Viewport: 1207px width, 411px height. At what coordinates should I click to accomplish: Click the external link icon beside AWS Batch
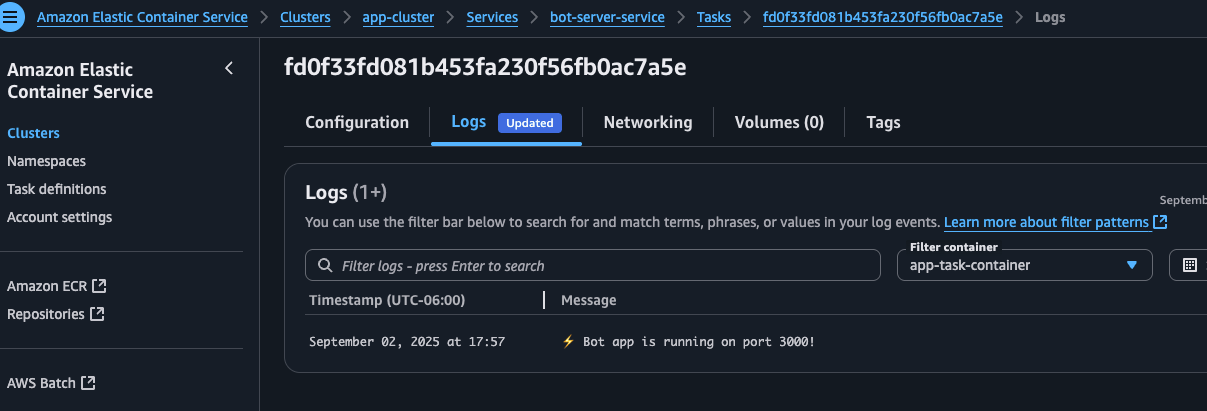tap(88, 382)
